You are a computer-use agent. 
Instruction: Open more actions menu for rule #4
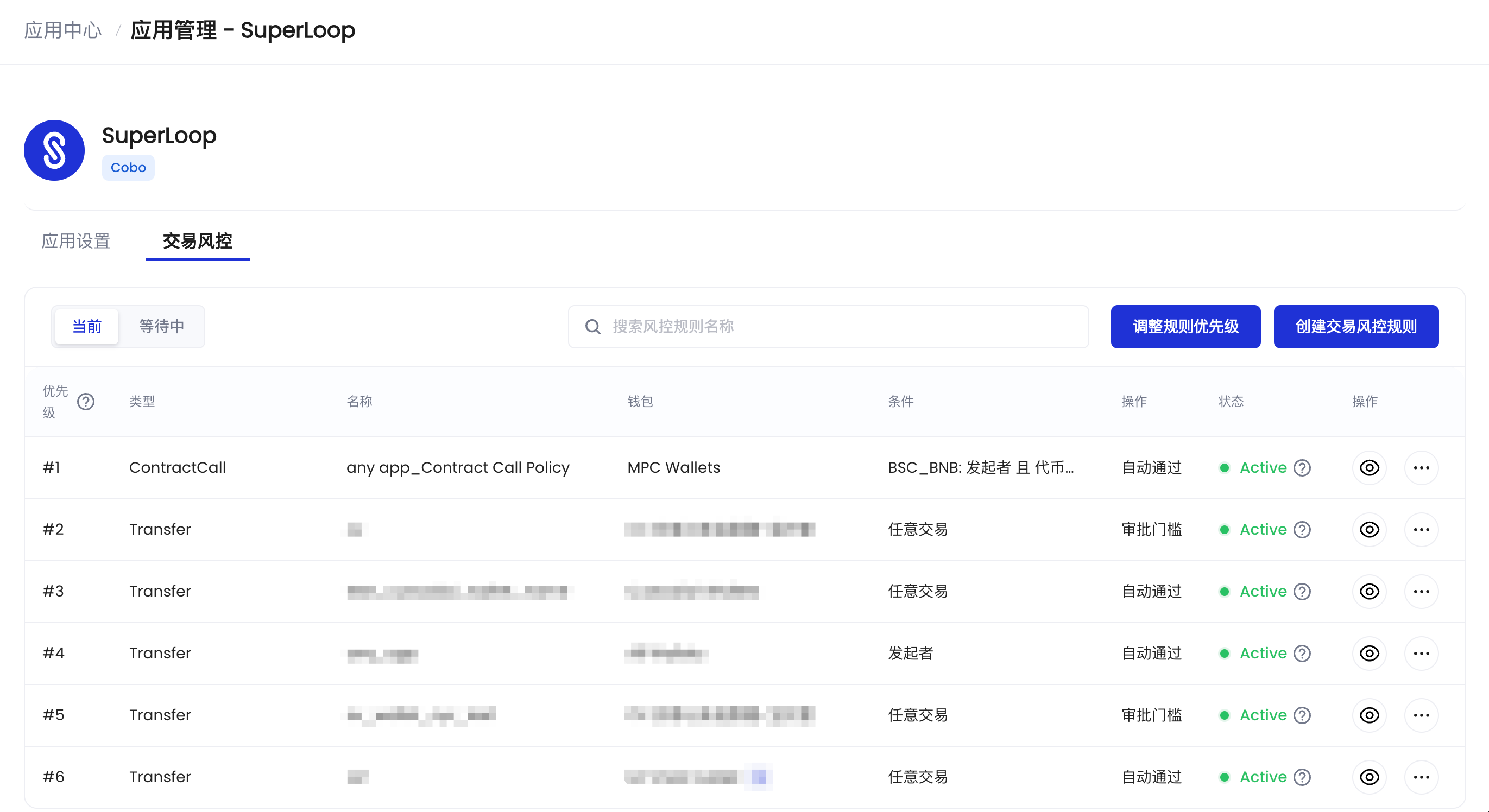[1421, 653]
